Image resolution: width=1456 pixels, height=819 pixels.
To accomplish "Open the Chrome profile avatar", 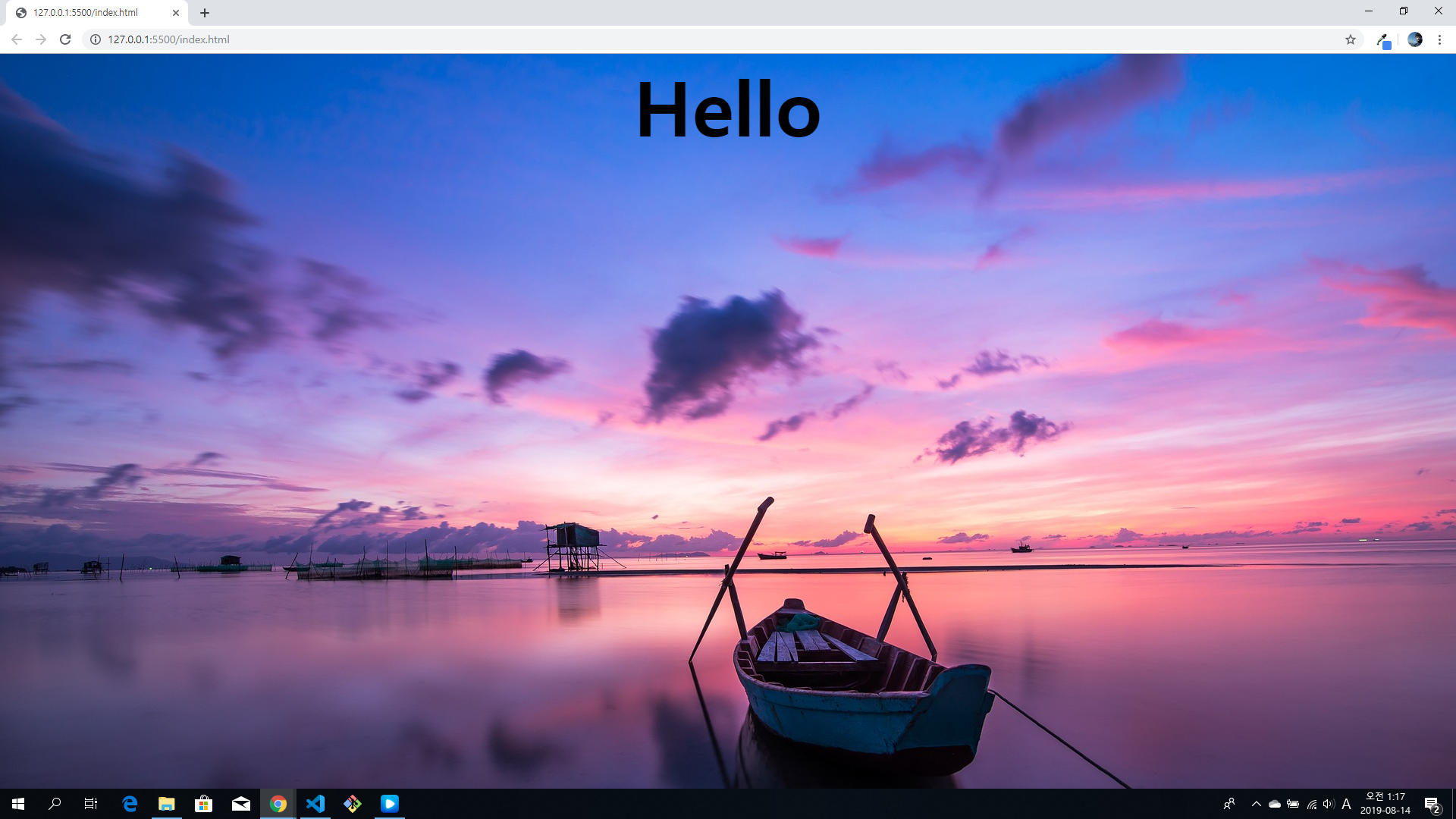I will (x=1414, y=39).
